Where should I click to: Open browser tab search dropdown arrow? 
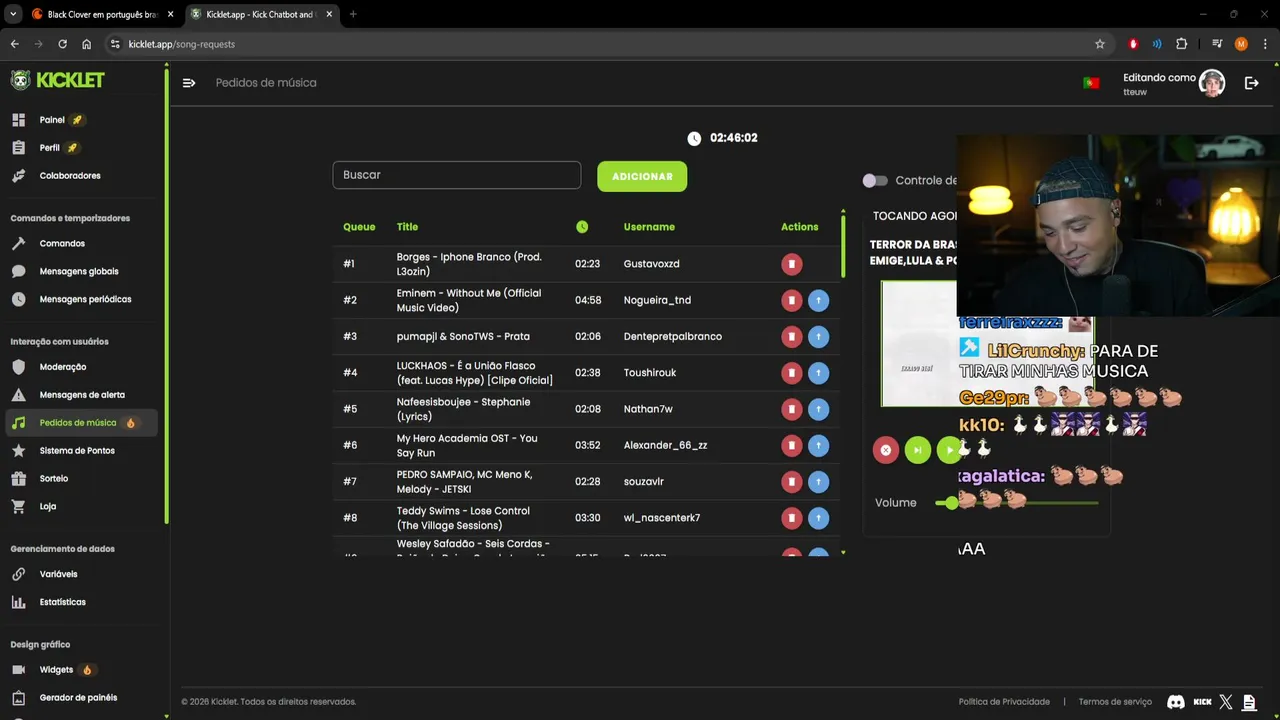(13, 14)
